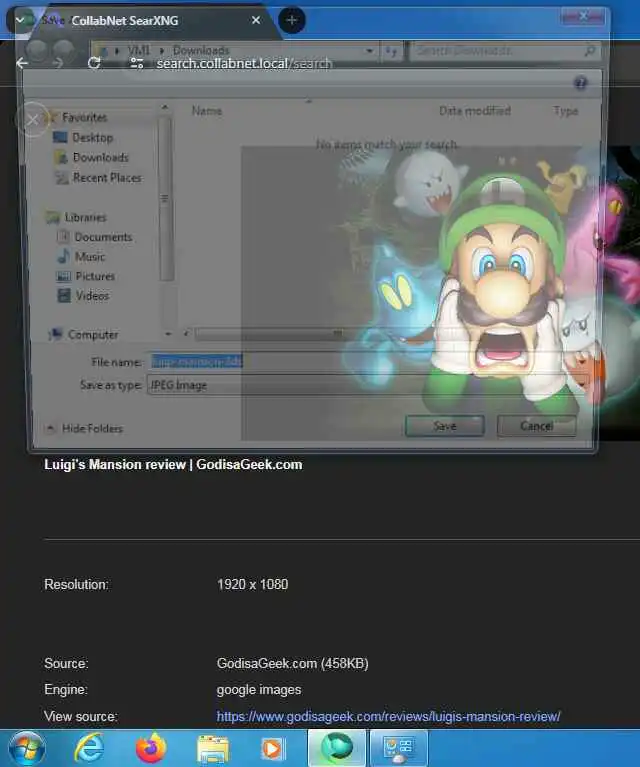Image resolution: width=640 pixels, height=767 pixels.
Task: Launch Internet Explorer from taskbar
Action: click(x=89, y=748)
